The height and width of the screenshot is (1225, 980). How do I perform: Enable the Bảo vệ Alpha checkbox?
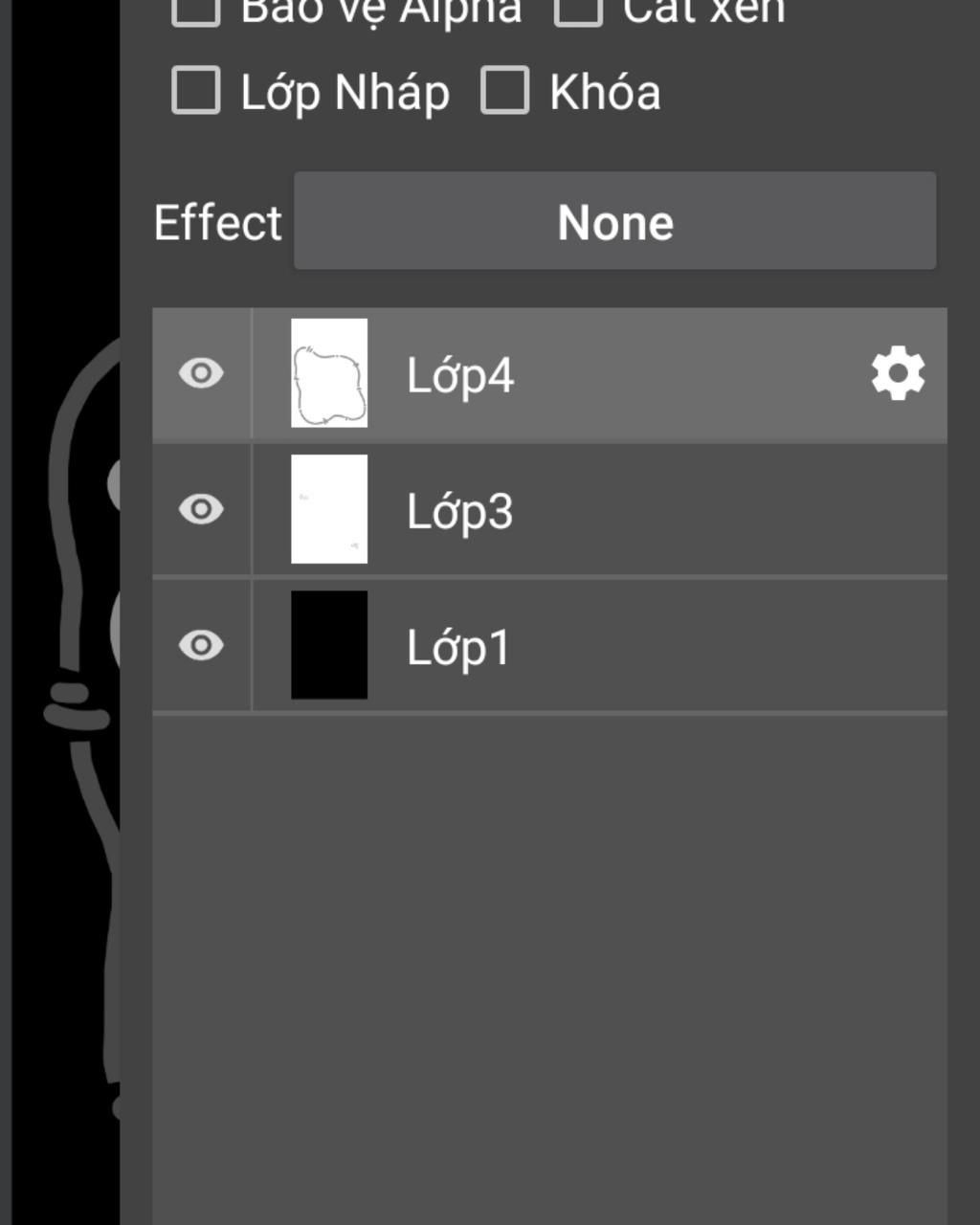[x=196, y=10]
